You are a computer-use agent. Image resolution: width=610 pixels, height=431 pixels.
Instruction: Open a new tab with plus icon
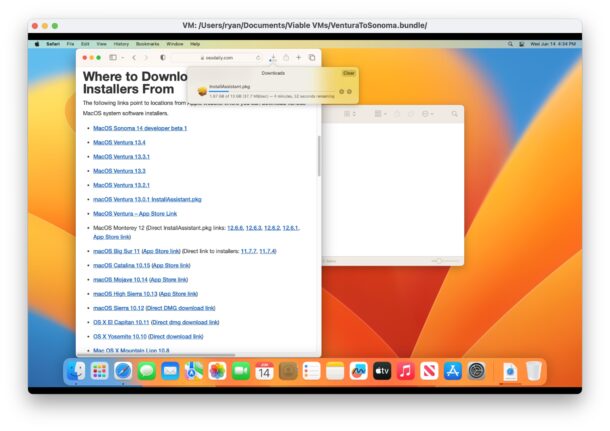(x=299, y=57)
